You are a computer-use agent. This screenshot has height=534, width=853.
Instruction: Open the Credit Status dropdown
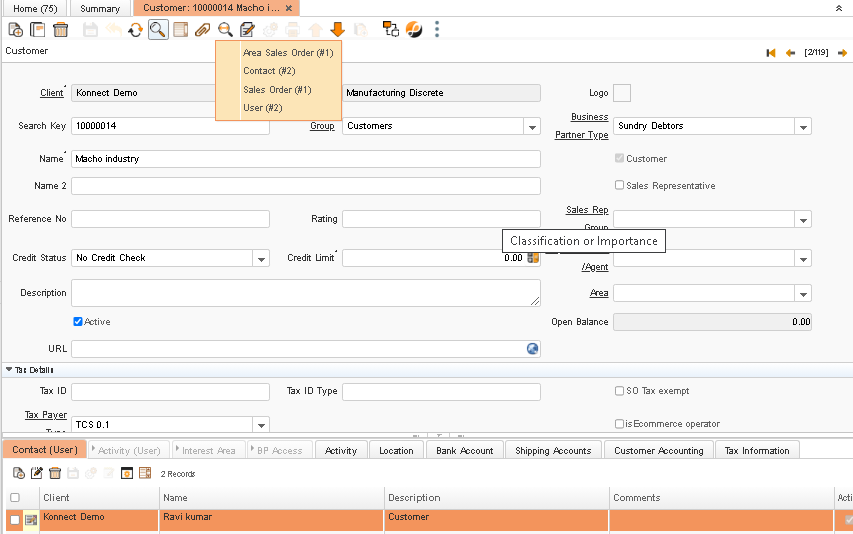(261, 258)
